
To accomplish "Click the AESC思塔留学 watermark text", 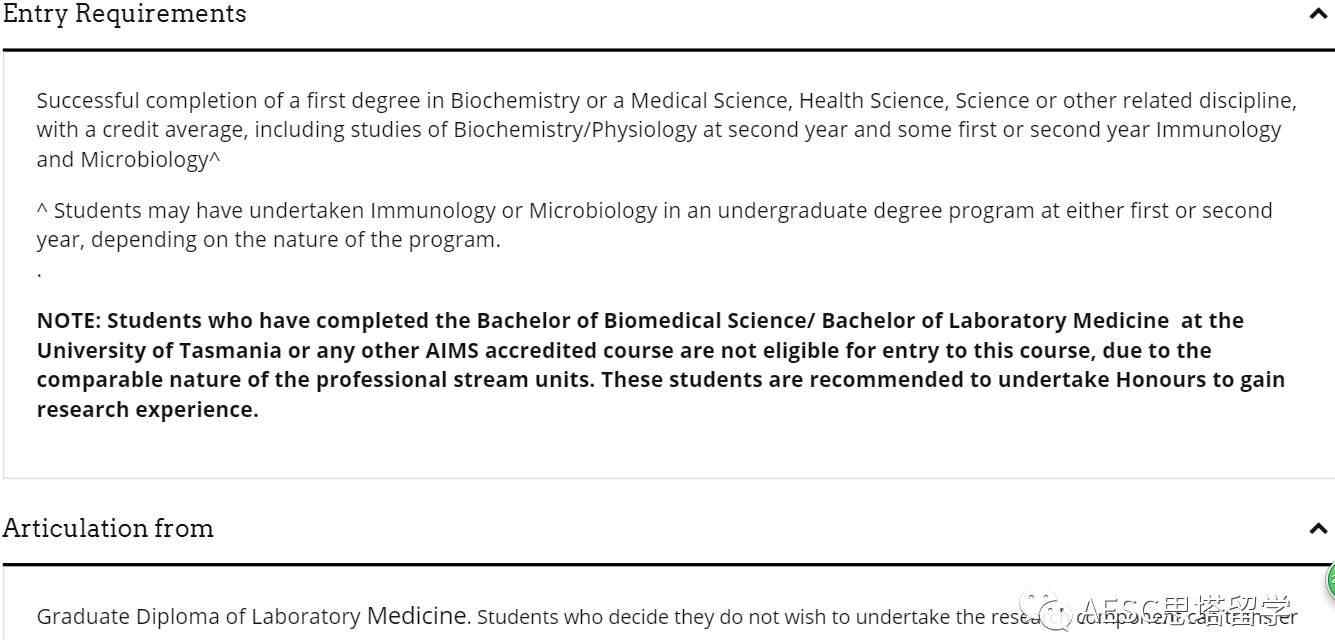I will point(1187,609).
